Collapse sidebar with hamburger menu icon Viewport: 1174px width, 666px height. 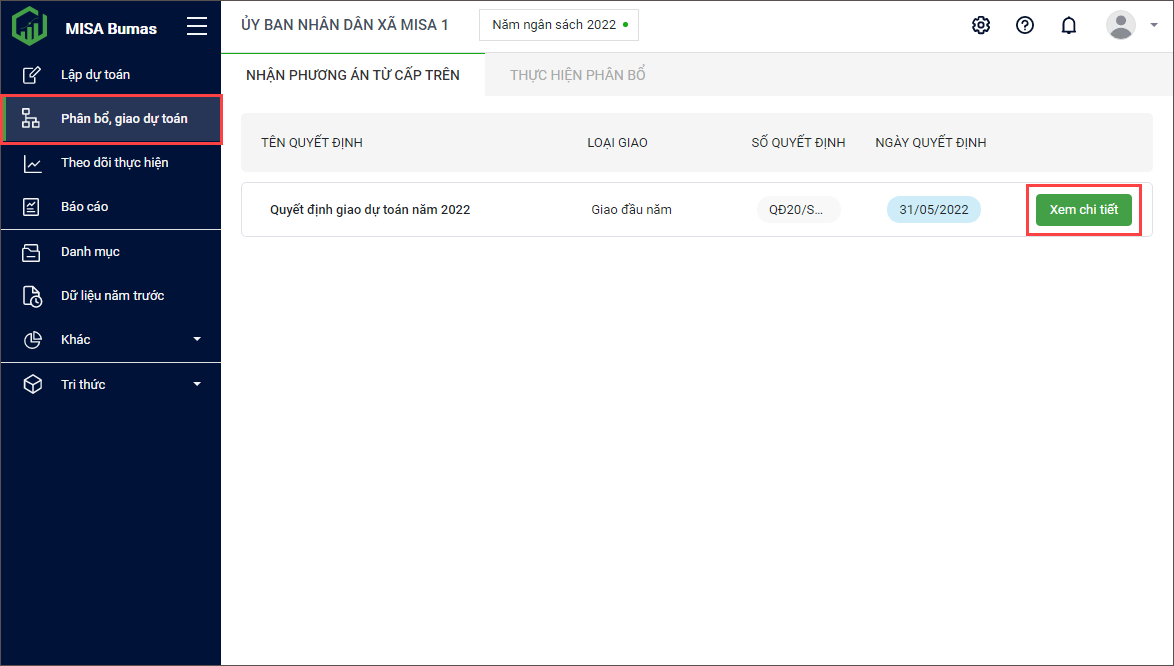[197, 27]
